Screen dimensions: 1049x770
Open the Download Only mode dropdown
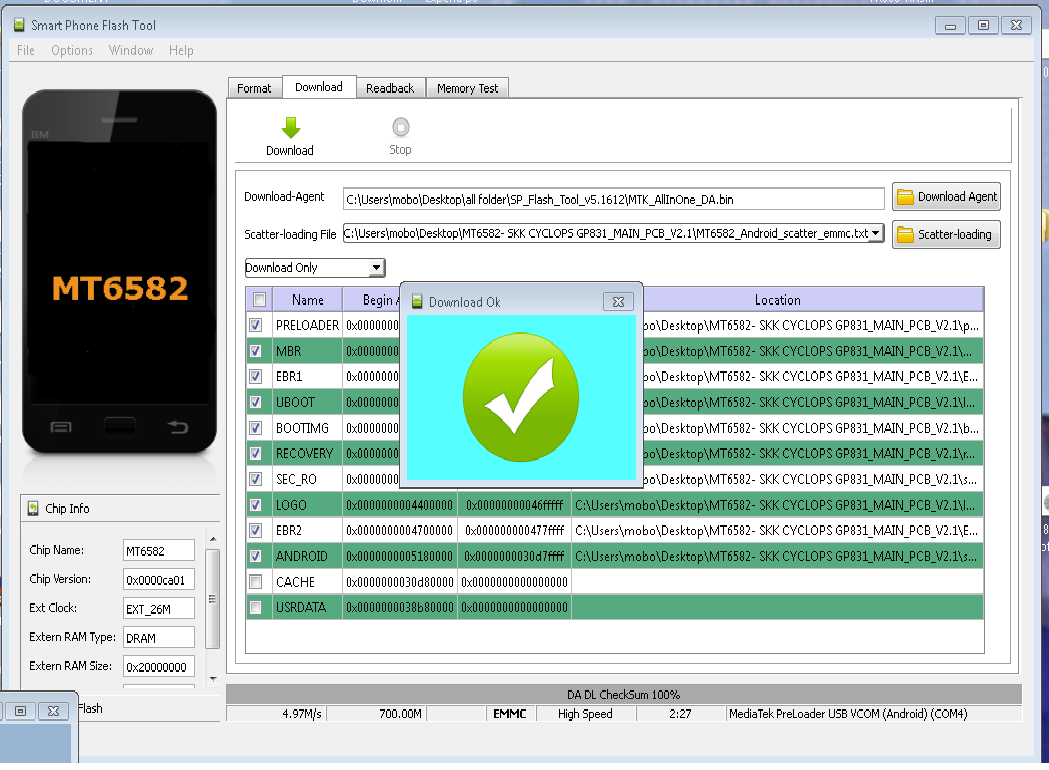[376, 268]
